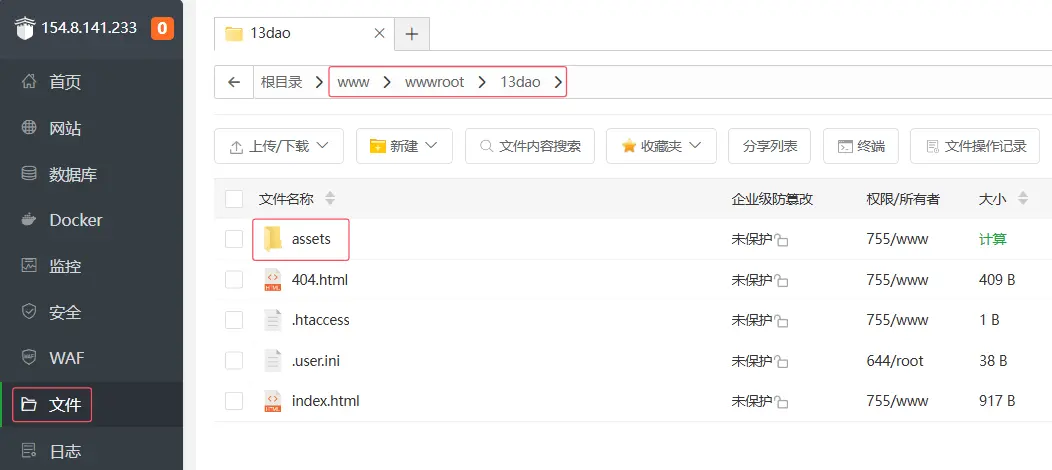Click the 分享列表 share list button
1052x470 pixels.
click(770, 146)
